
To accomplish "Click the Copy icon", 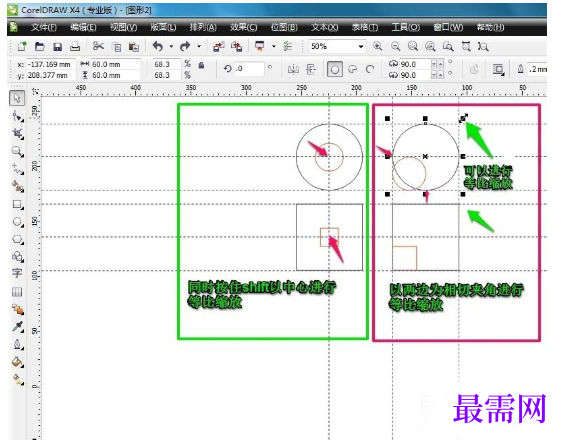I will (116, 47).
